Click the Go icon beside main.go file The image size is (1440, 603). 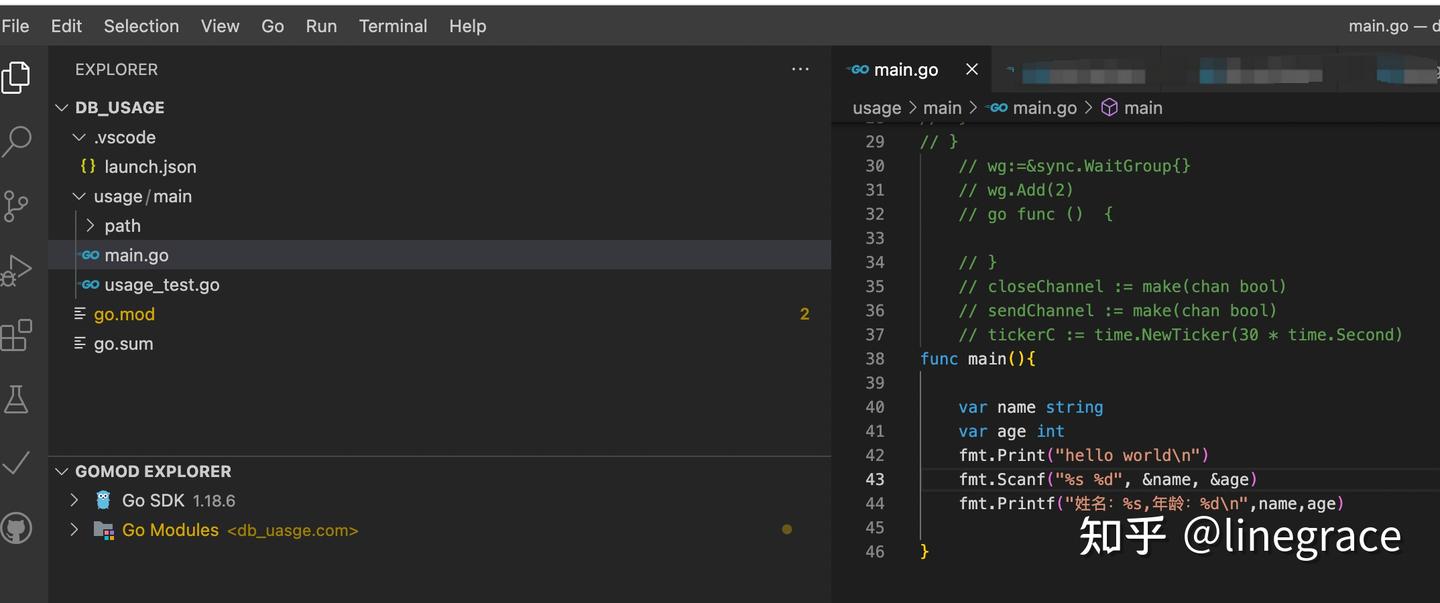pyautogui.click(x=90, y=255)
